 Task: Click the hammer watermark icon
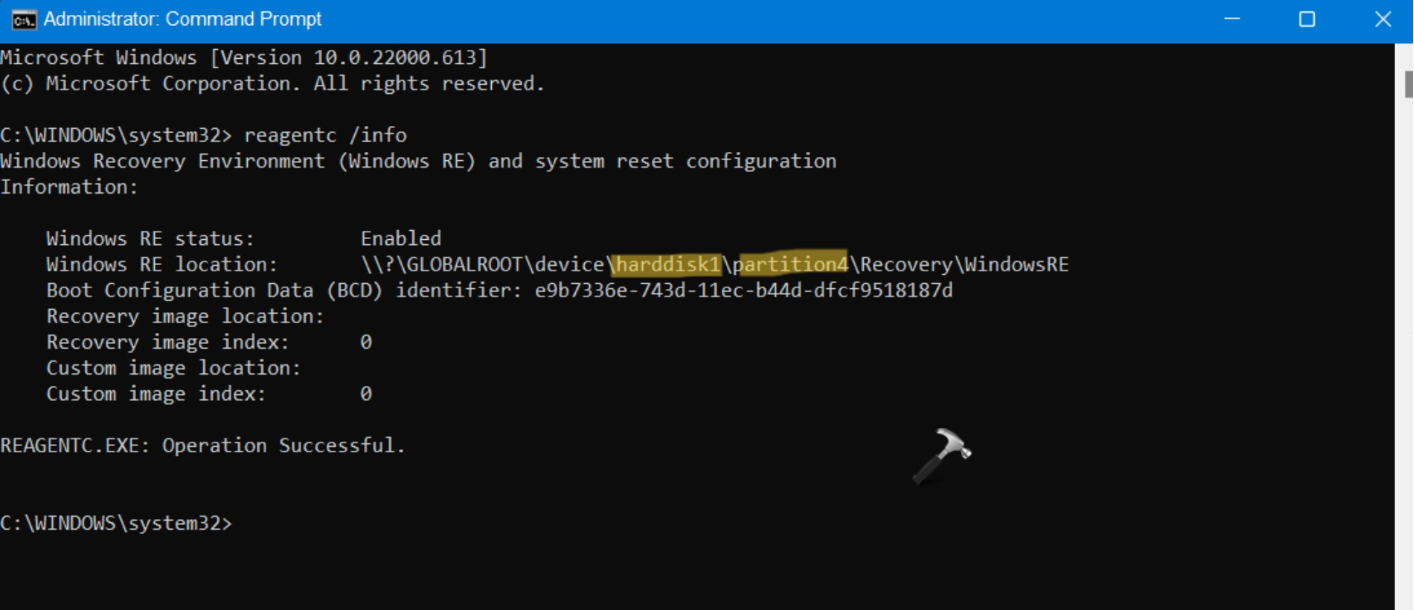click(941, 457)
